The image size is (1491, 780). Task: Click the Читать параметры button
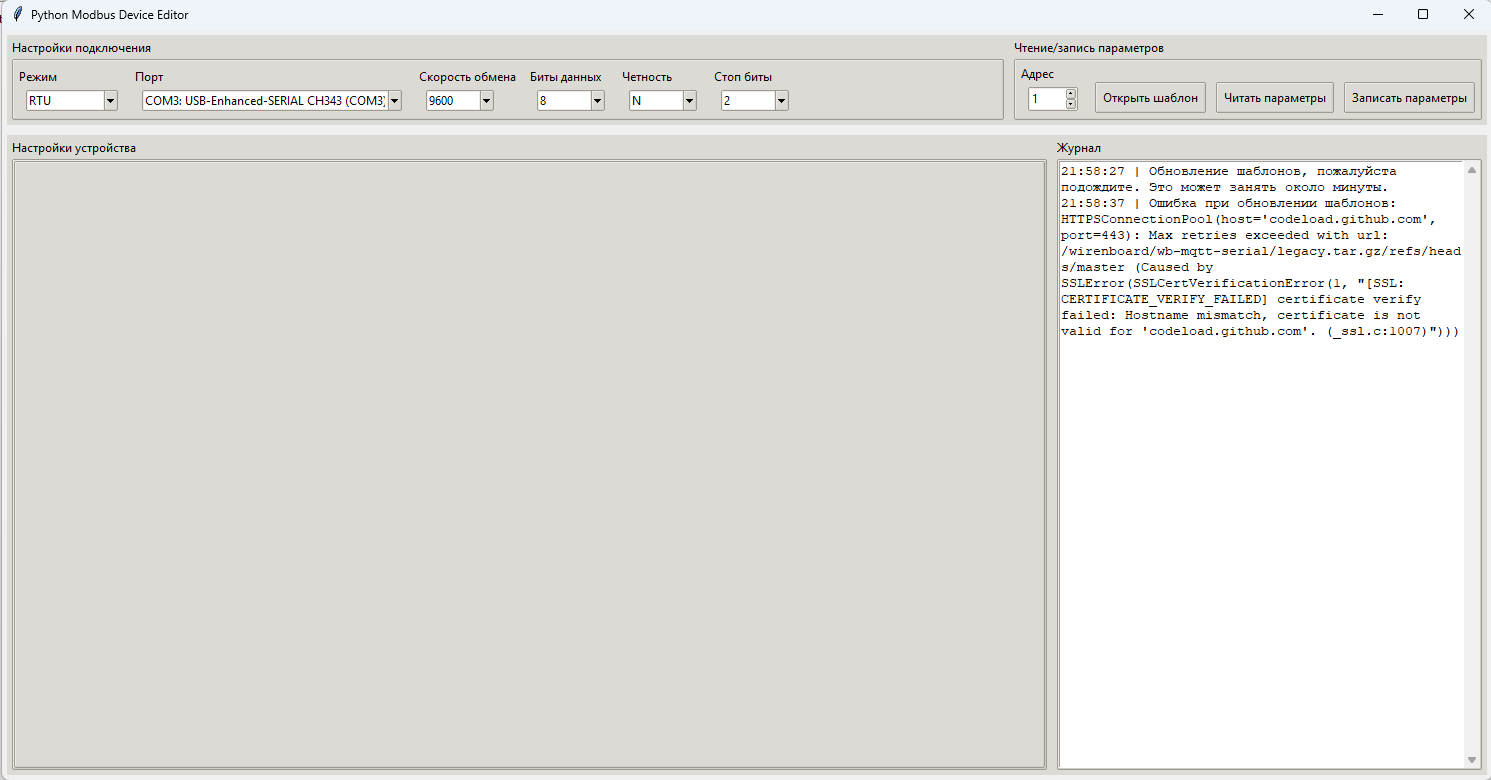[x=1274, y=98]
